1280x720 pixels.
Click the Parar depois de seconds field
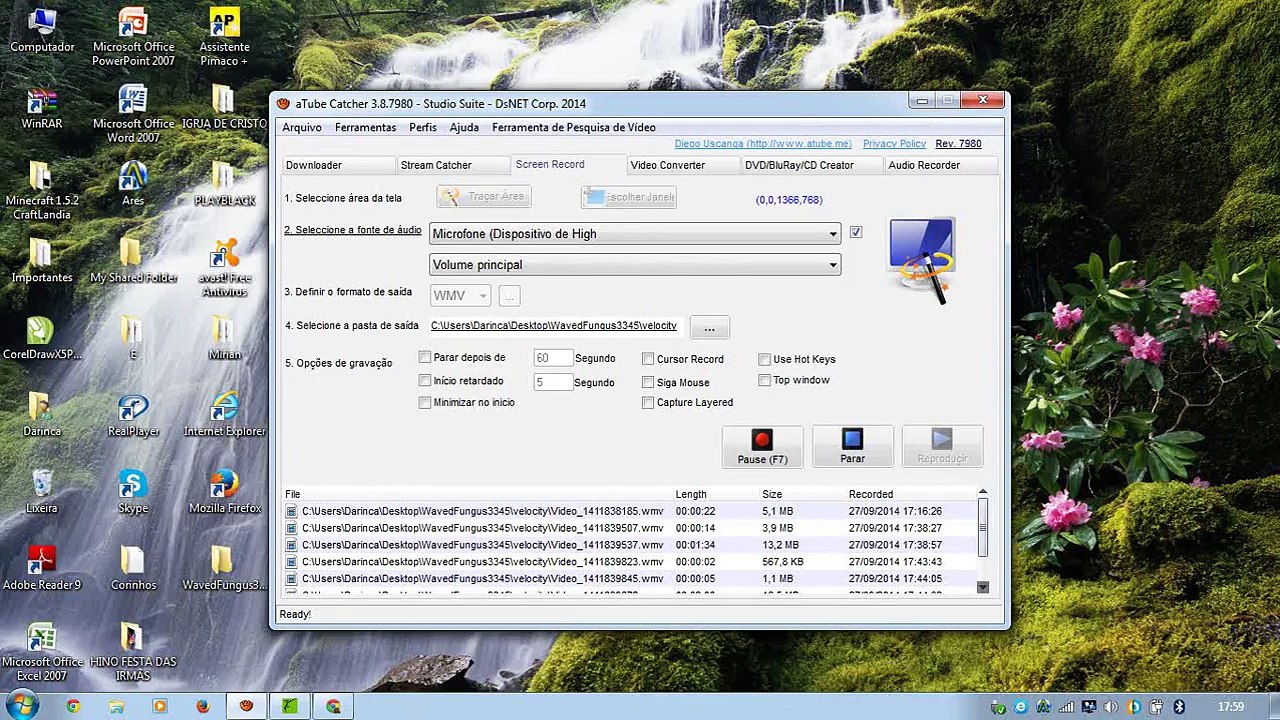pyautogui.click(x=553, y=358)
